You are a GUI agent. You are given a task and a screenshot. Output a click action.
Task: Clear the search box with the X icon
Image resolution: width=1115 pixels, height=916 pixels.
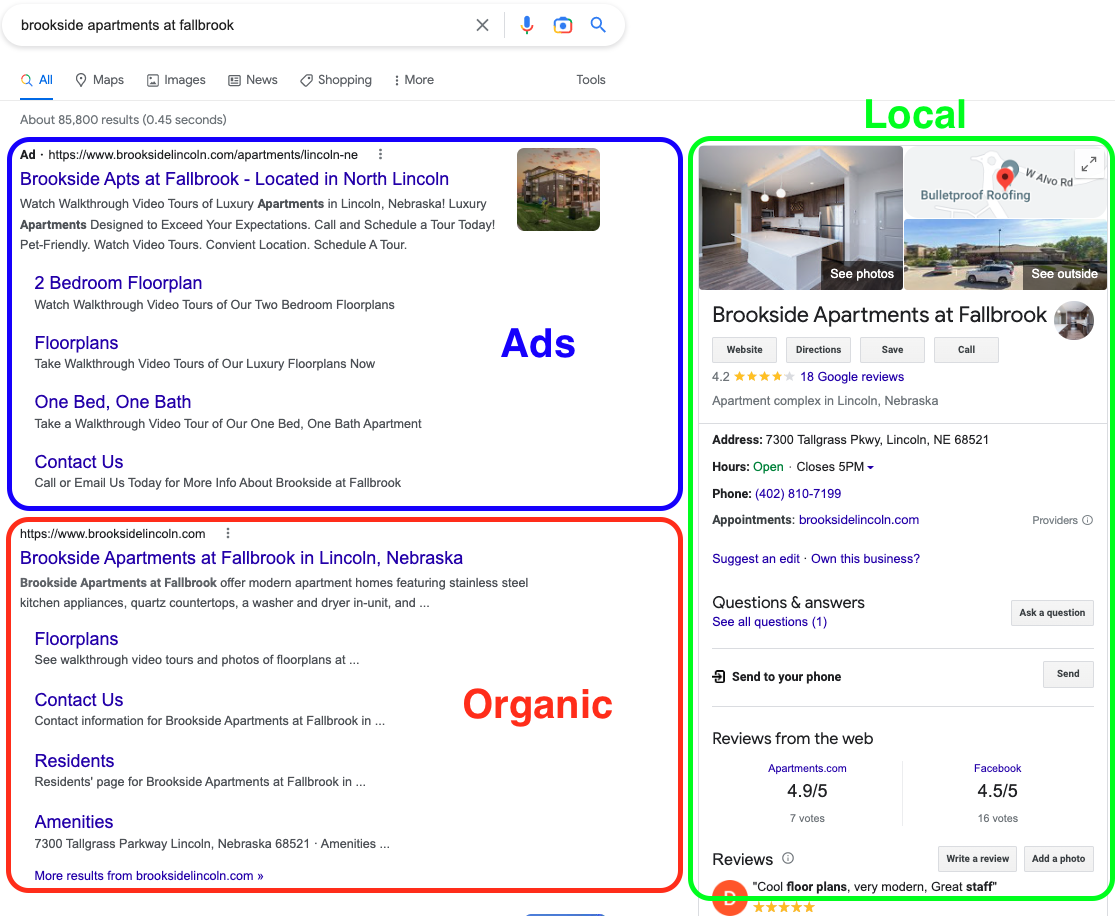click(x=482, y=25)
